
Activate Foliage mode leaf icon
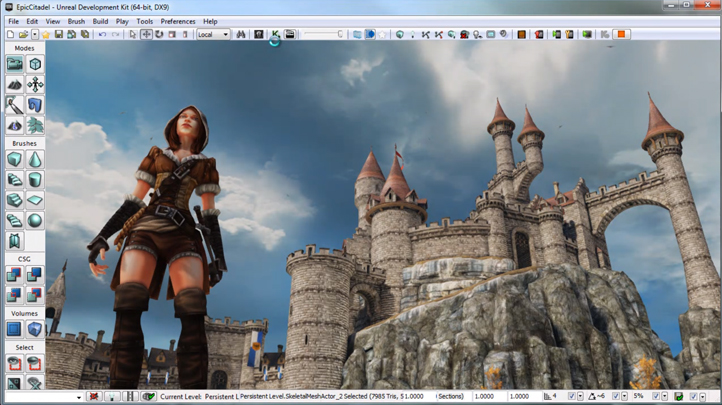click(x=35, y=125)
